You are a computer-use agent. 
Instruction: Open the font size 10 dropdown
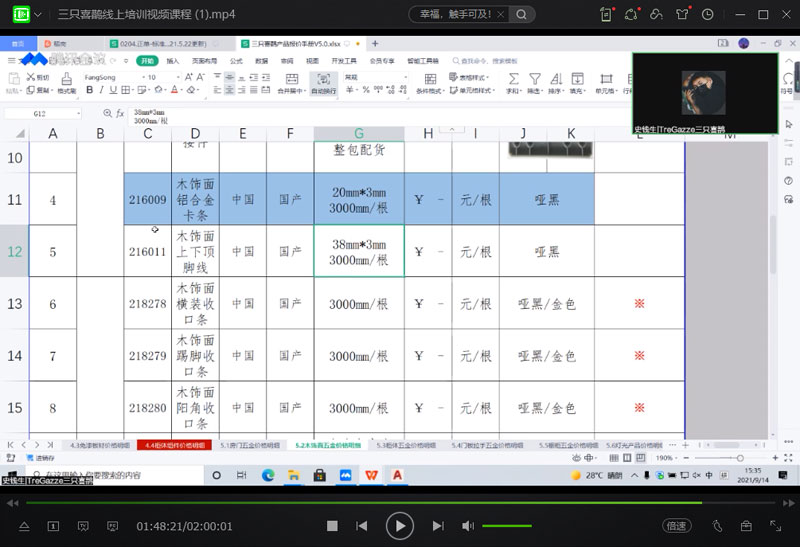(x=178, y=78)
